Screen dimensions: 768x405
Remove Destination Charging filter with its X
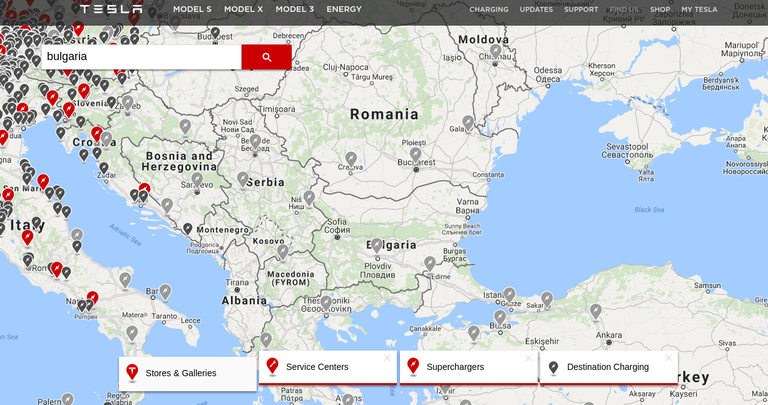click(x=668, y=358)
